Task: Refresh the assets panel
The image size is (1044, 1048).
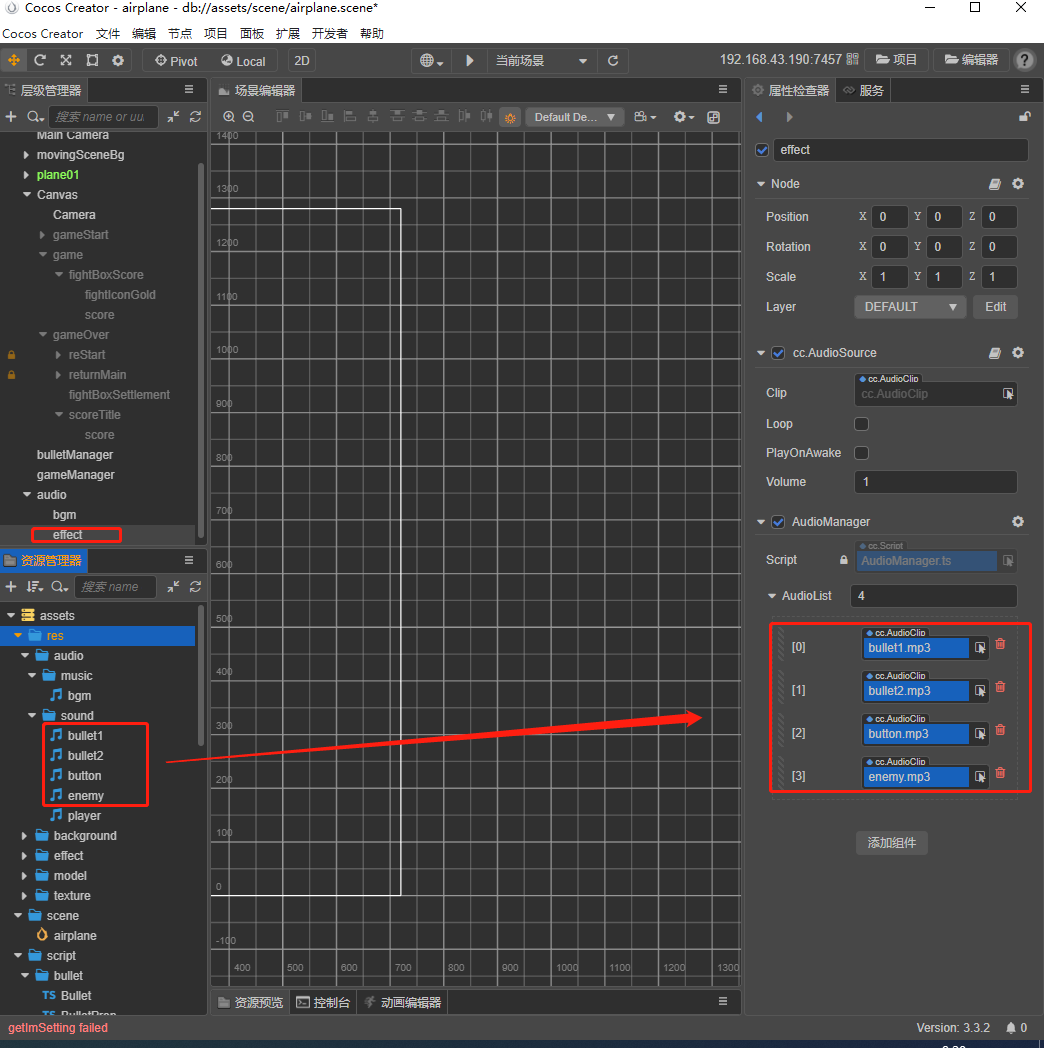Action: pyautogui.click(x=195, y=587)
